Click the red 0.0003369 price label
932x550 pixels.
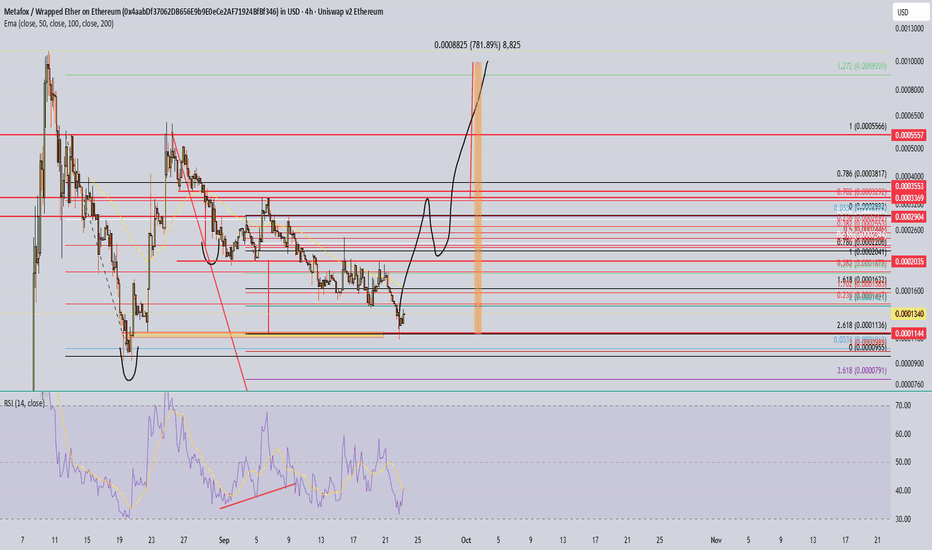tap(909, 198)
